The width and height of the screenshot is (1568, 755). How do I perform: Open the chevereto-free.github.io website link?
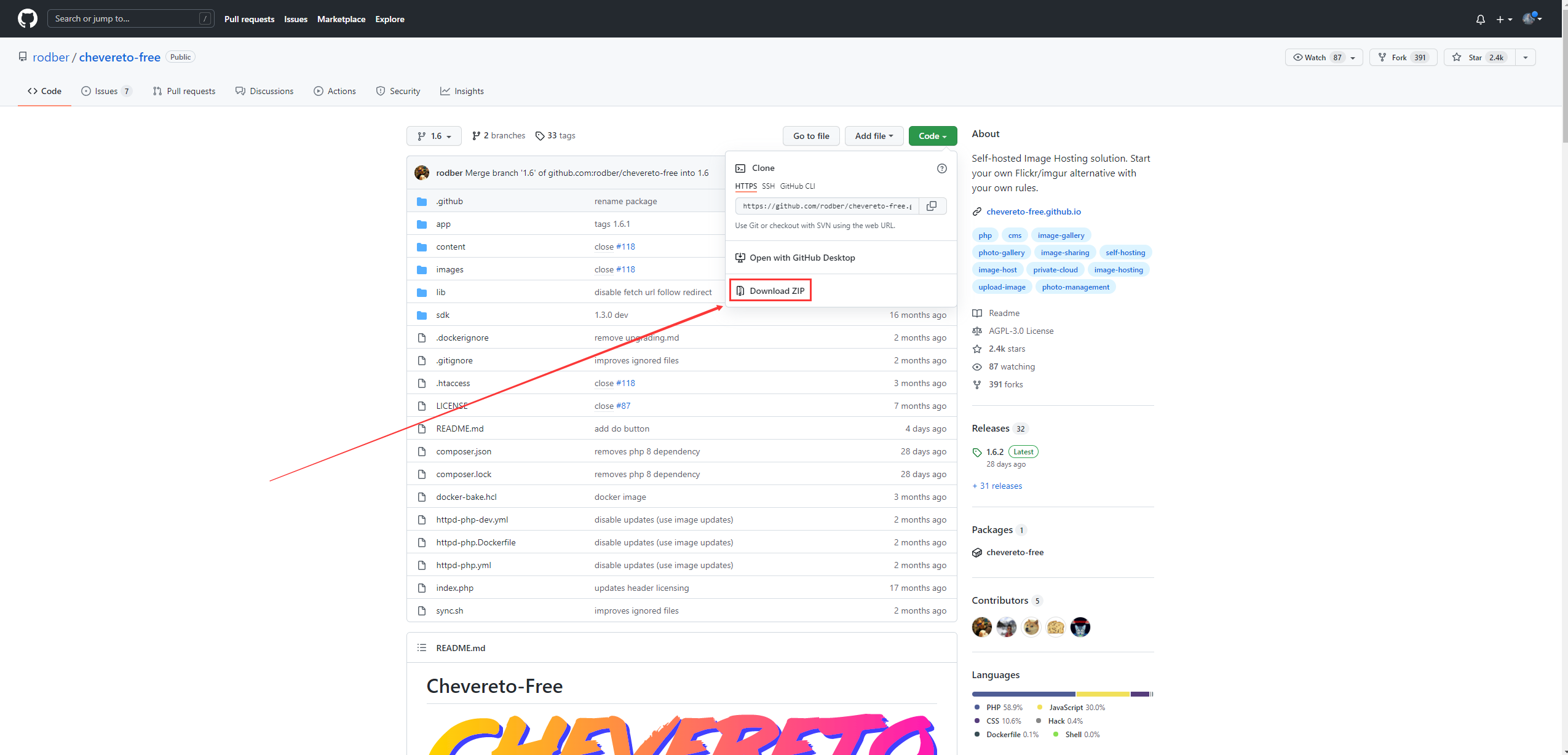point(1034,211)
